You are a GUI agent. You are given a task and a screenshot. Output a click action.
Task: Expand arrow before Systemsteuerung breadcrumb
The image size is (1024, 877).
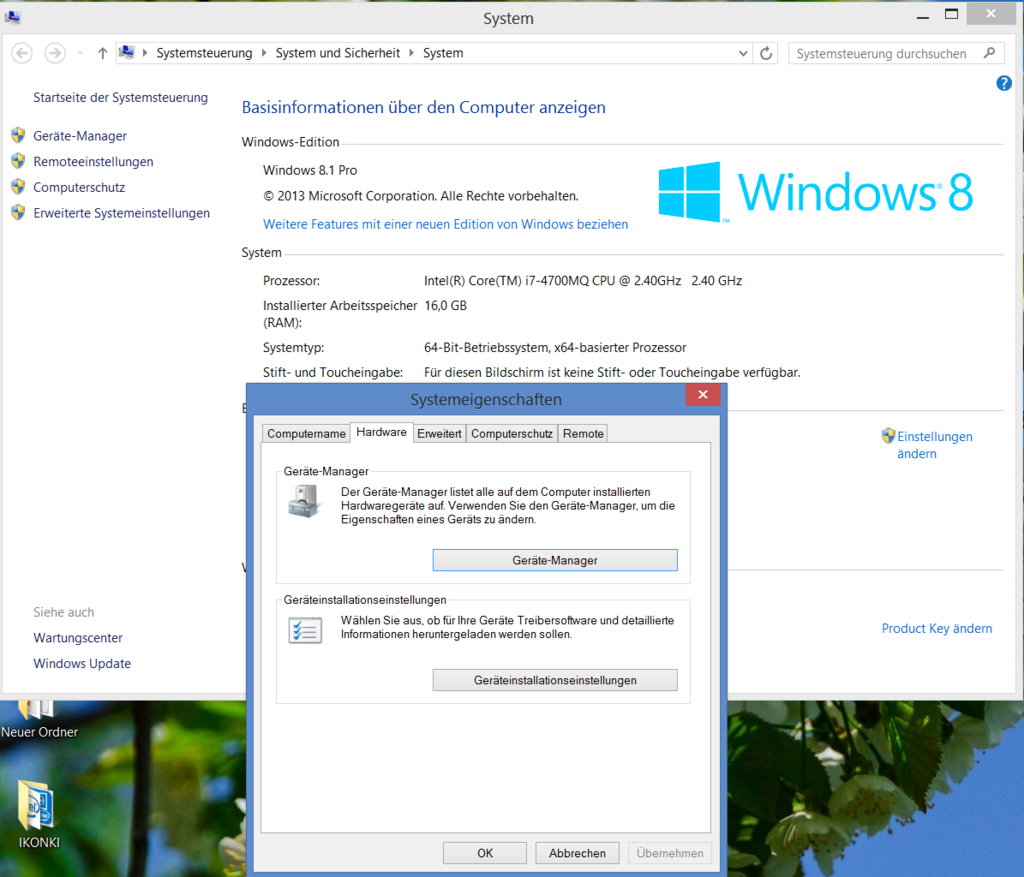(x=145, y=53)
